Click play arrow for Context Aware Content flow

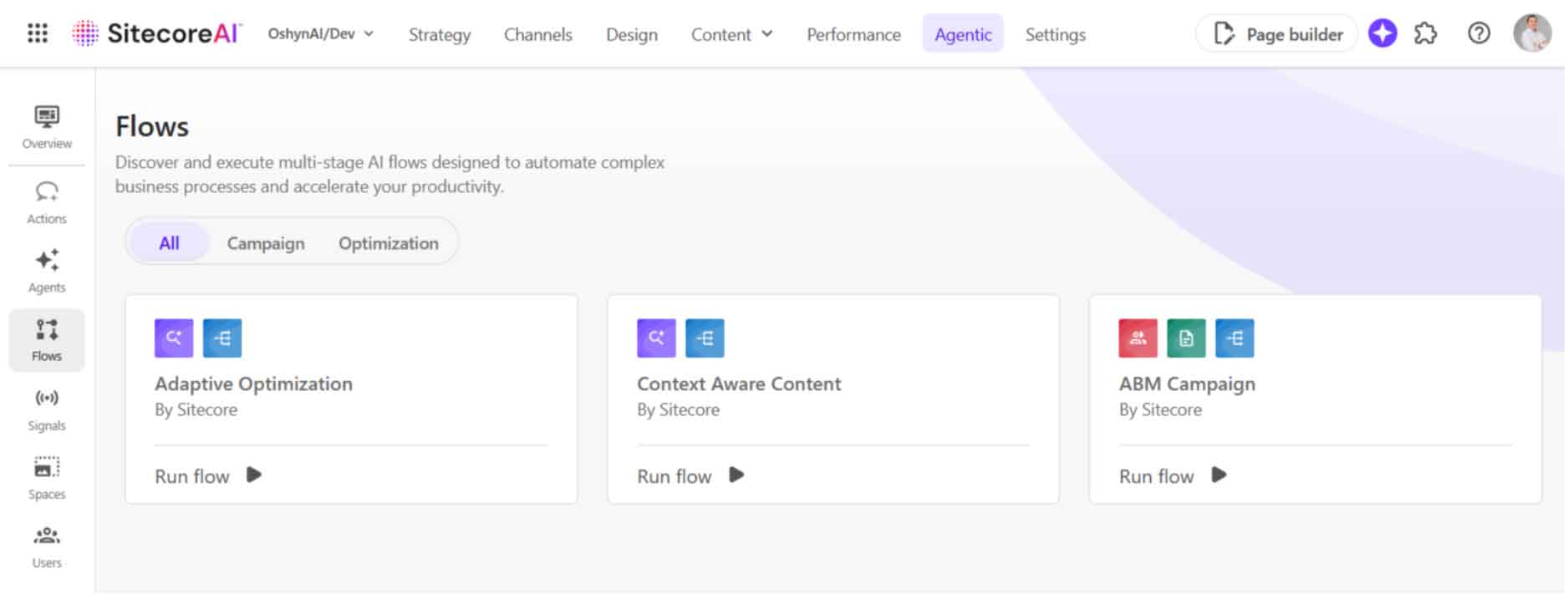pyautogui.click(x=736, y=475)
